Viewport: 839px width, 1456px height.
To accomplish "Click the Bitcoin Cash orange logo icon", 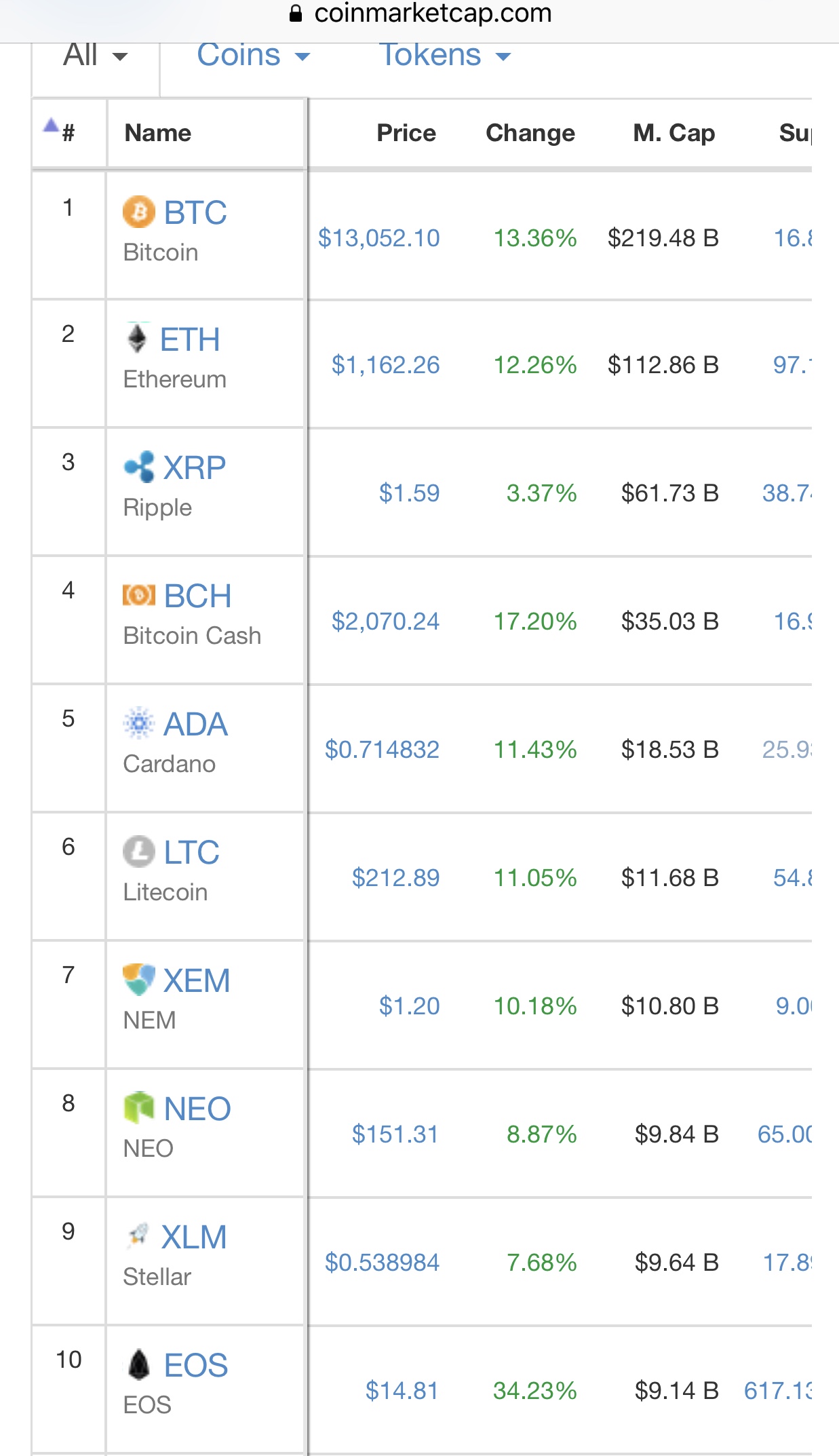I will click(x=139, y=596).
